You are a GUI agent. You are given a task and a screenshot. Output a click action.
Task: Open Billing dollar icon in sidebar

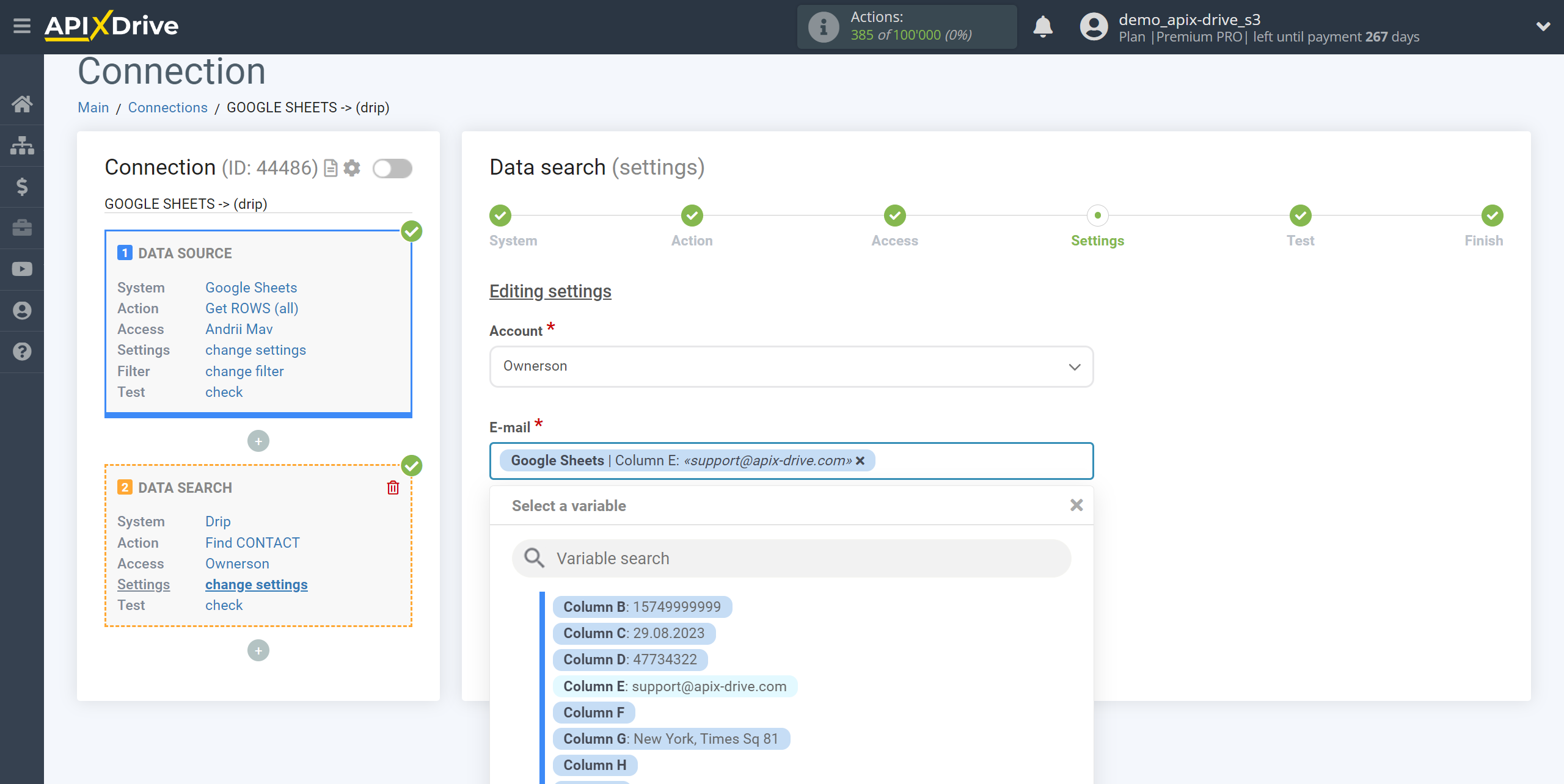pos(22,186)
